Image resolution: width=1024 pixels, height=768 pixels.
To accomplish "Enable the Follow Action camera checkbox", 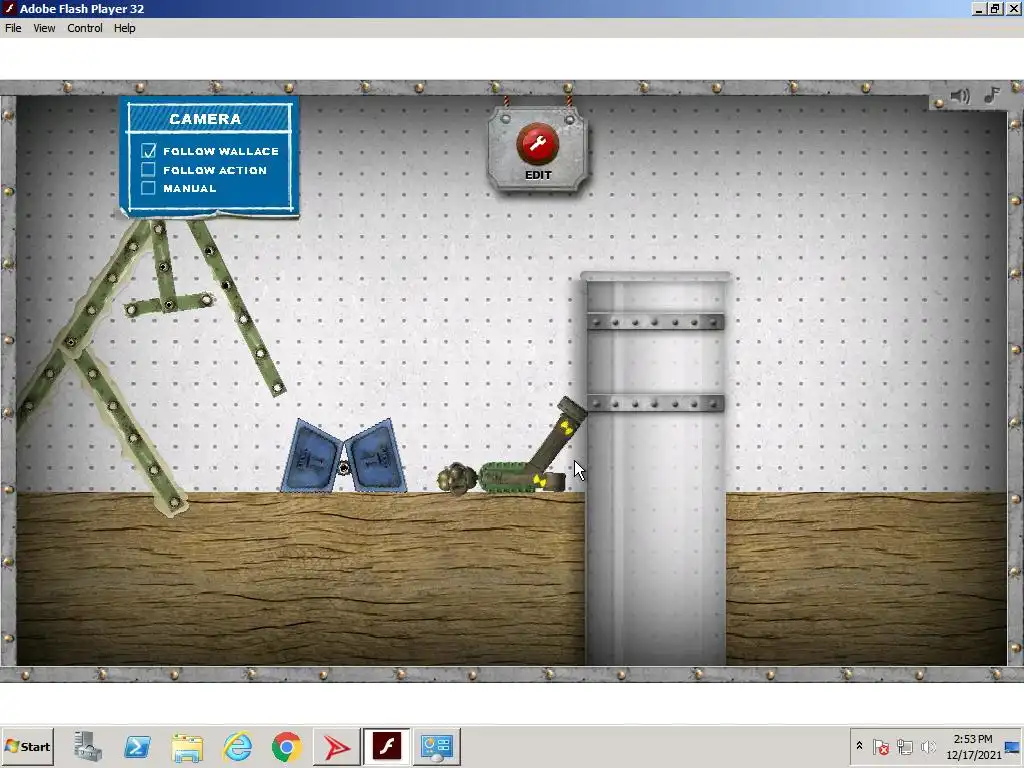I will 148,170.
